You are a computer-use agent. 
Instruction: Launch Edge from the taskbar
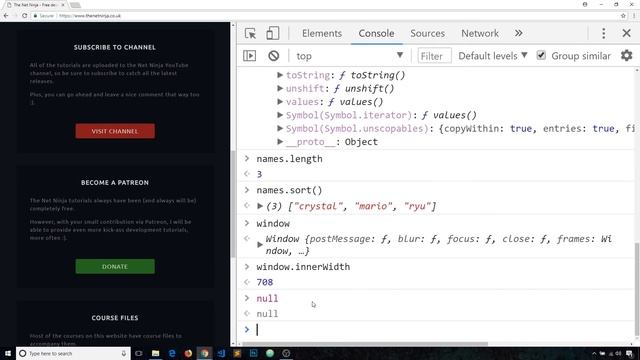[172, 353]
